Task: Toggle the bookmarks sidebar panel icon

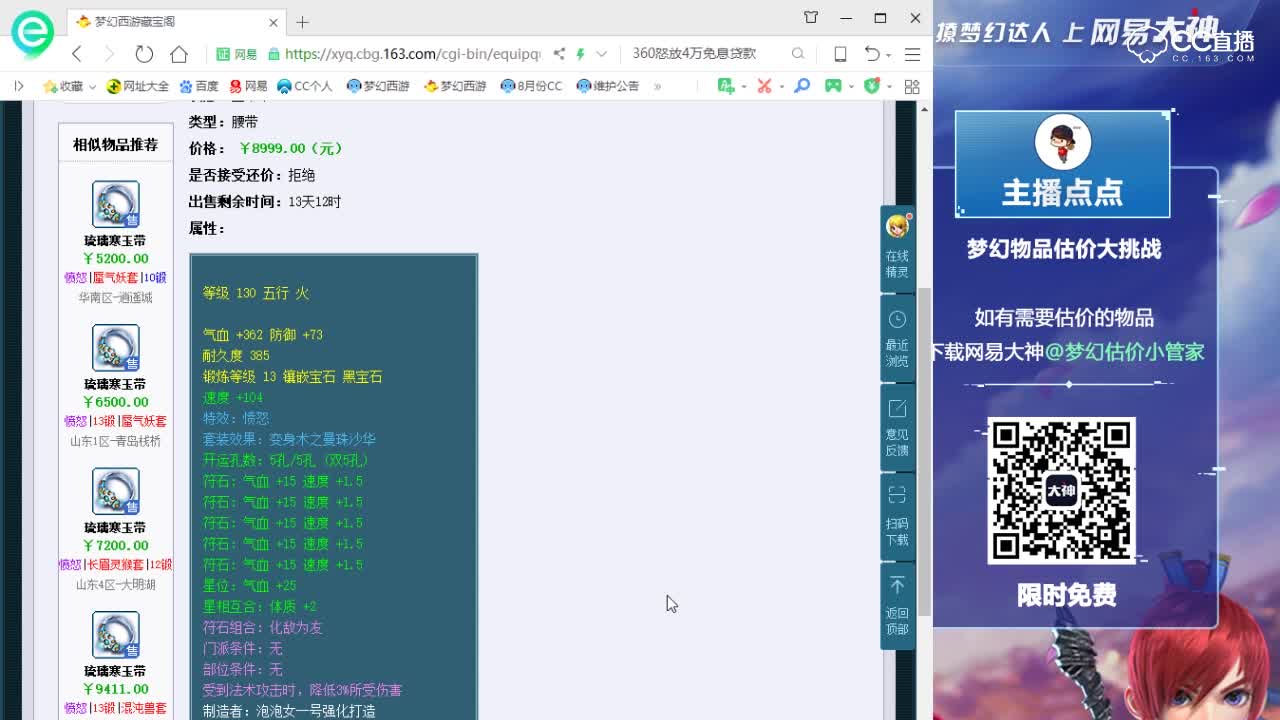Action: 18,86
